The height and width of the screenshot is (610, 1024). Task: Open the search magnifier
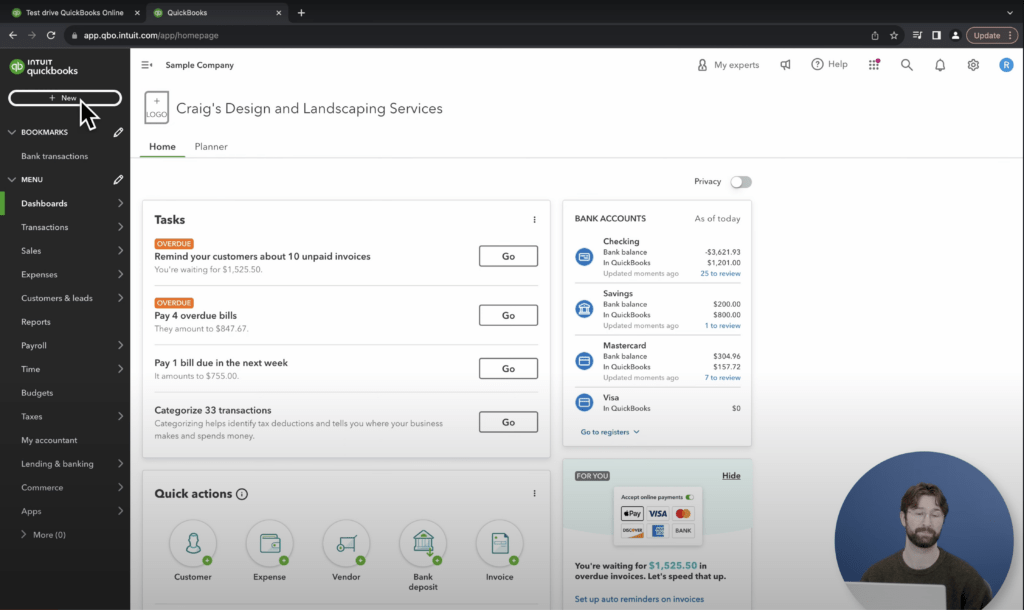[x=906, y=64]
